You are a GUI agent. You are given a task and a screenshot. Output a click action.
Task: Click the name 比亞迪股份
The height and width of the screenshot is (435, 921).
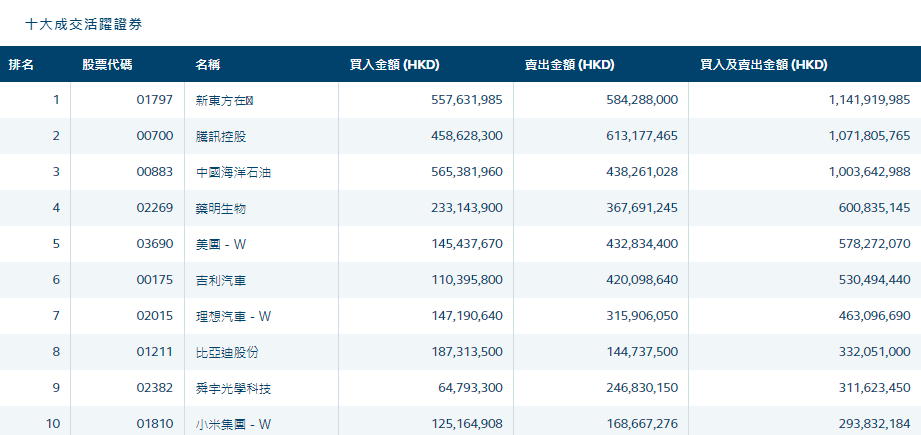click(x=227, y=352)
